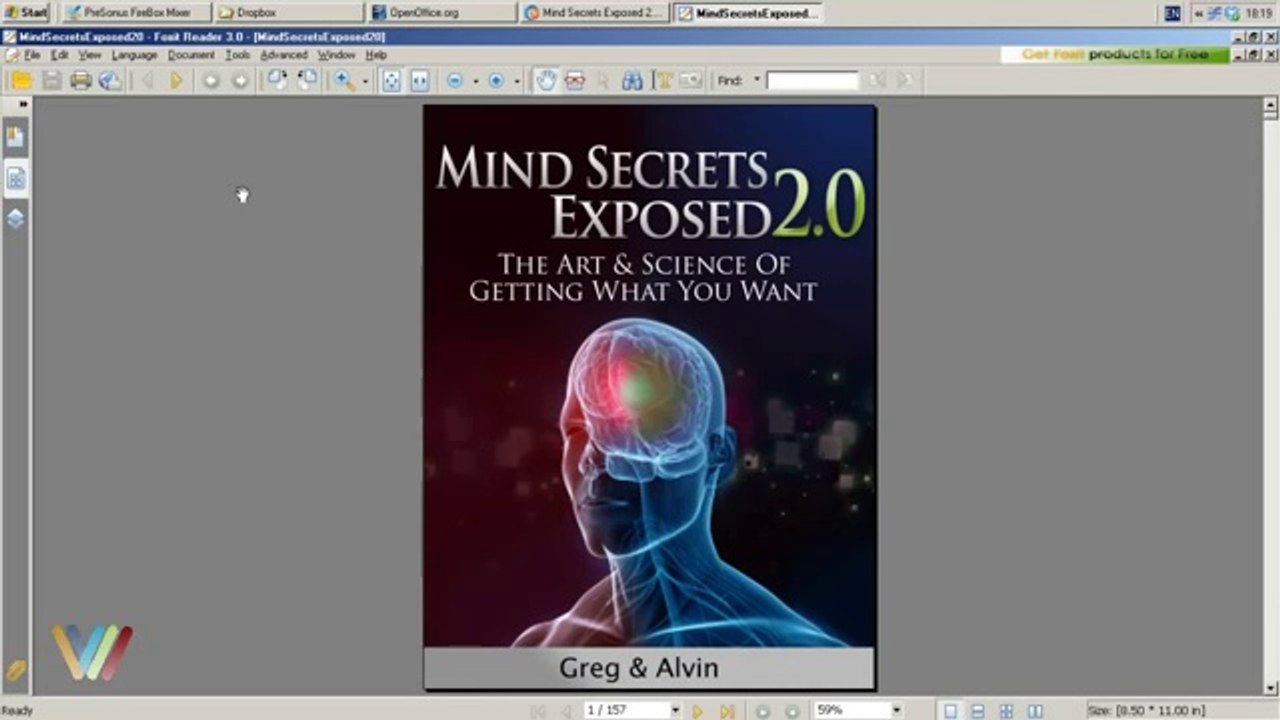Open the Edit menu
1280x720 pixels.
(x=60, y=55)
